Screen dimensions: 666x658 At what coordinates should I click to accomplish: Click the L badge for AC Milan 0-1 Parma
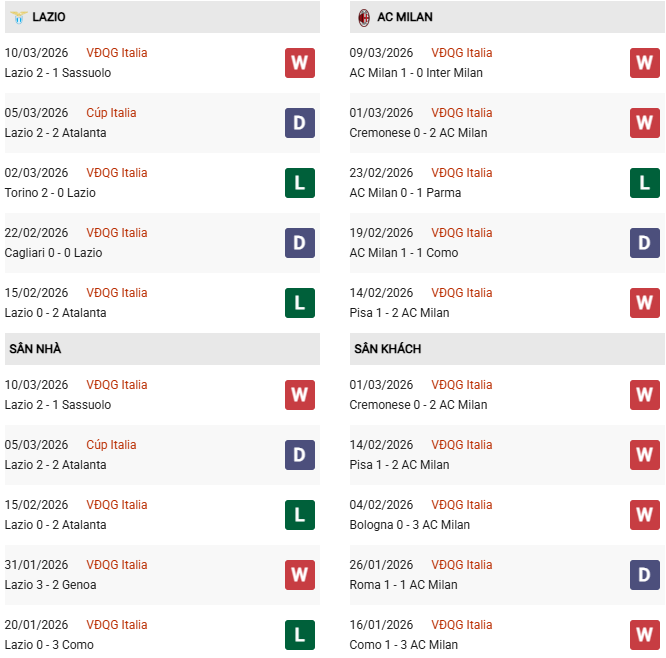(644, 183)
